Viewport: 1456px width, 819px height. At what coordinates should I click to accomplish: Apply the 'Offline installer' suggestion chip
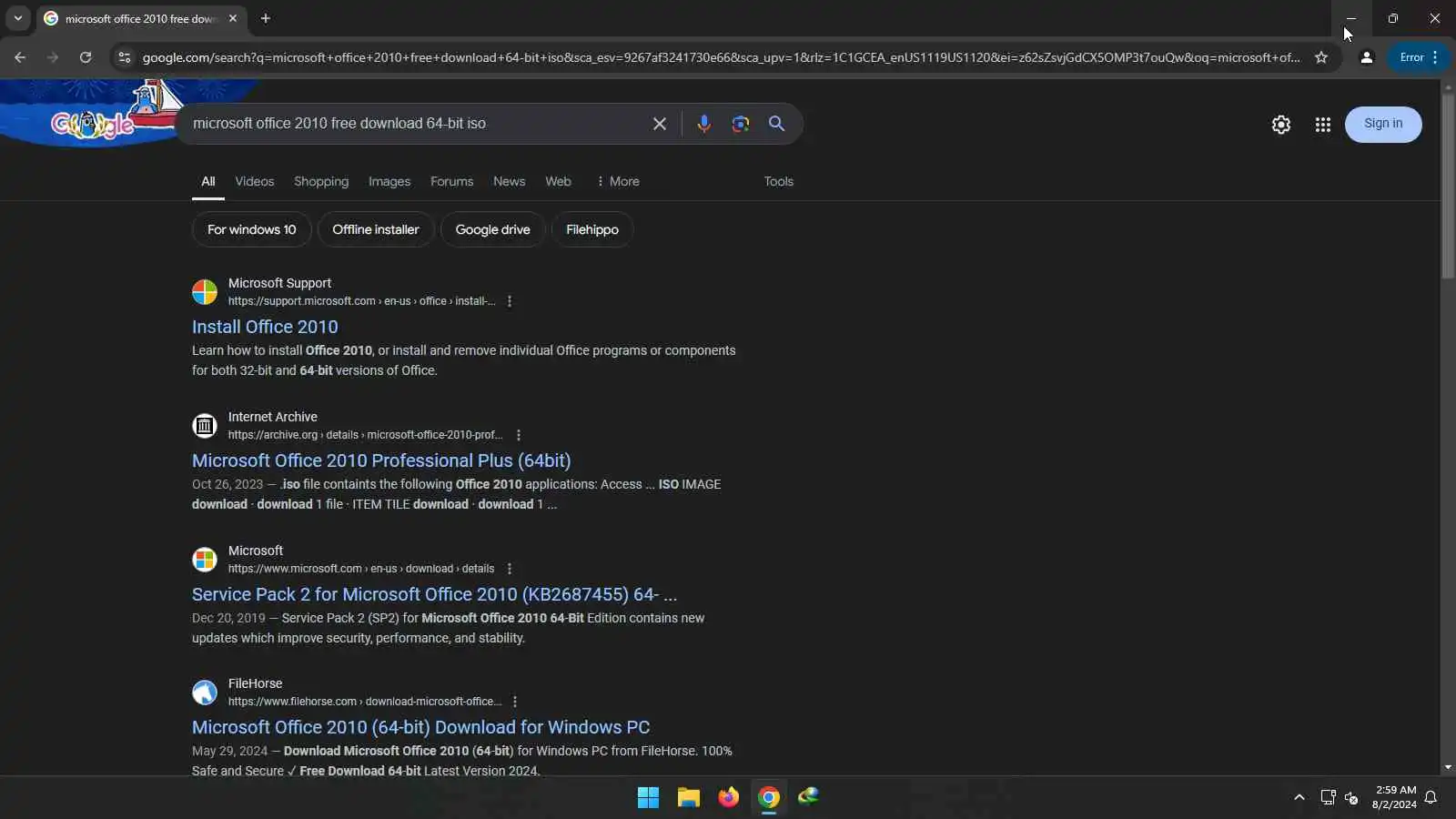pos(376,229)
